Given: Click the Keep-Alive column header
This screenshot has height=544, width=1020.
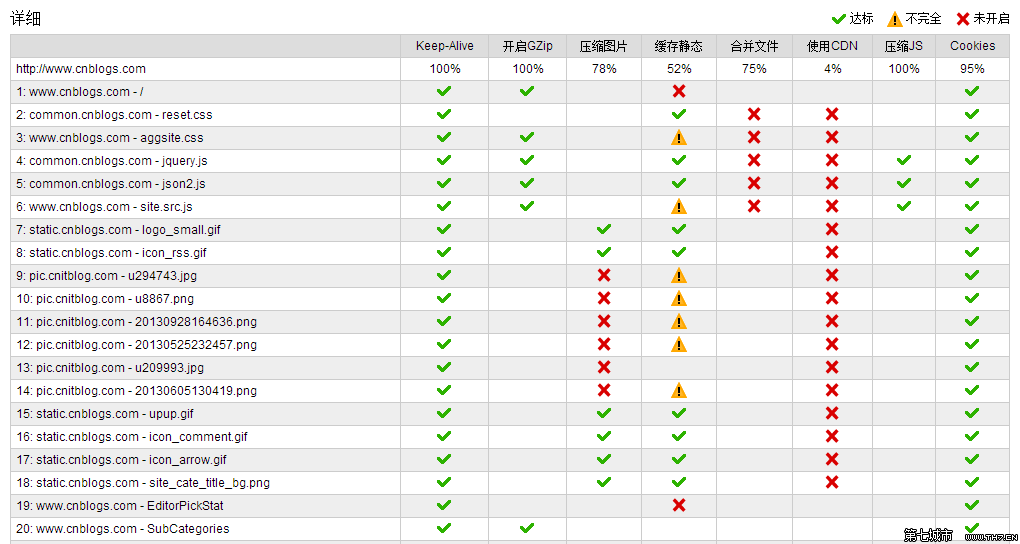Looking at the screenshot, I should coord(445,46).
